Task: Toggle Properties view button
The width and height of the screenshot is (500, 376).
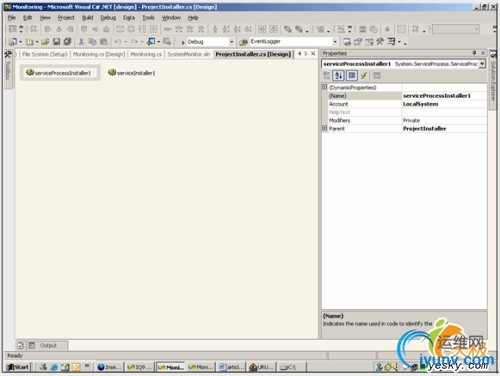Action: pyautogui.click(x=352, y=76)
